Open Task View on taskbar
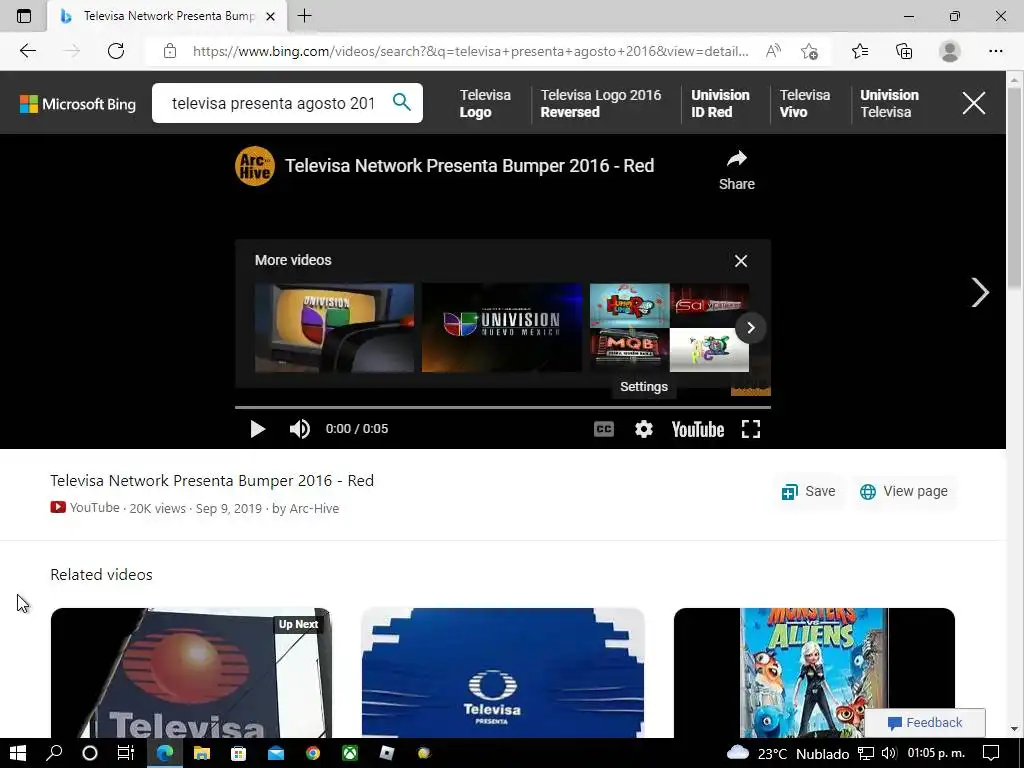1024x768 pixels. click(x=125, y=753)
